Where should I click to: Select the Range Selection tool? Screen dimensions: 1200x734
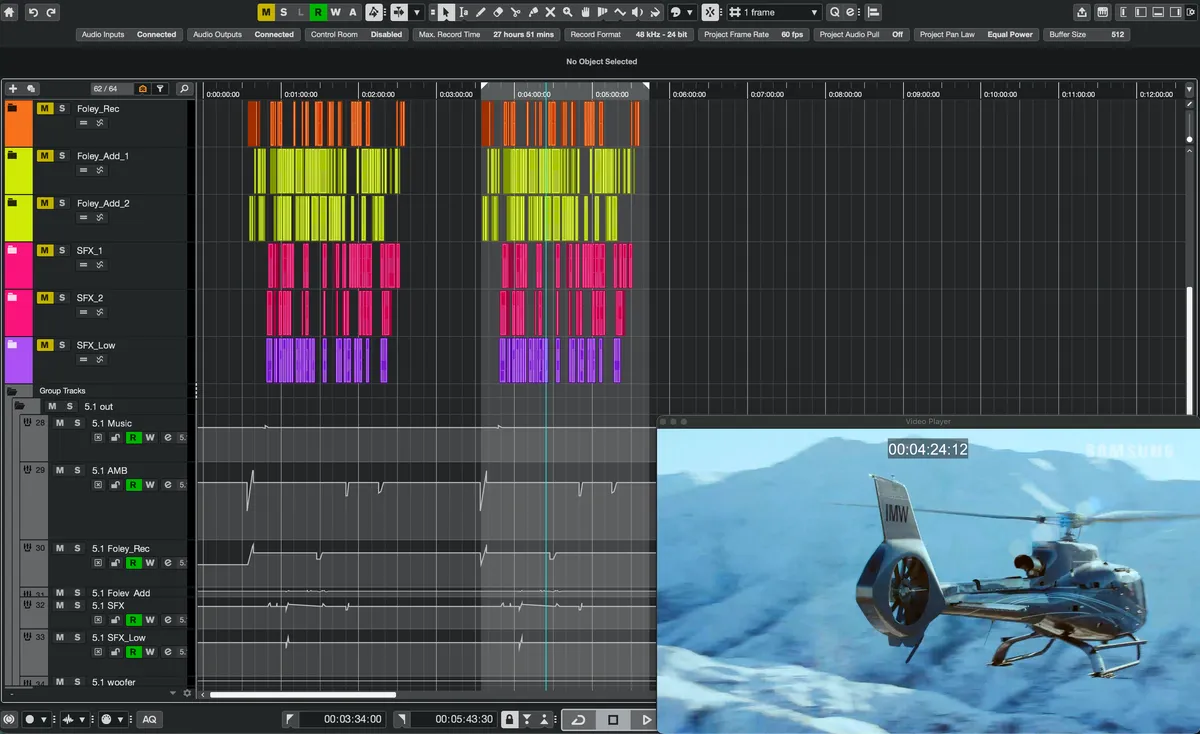[x=463, y=12]
